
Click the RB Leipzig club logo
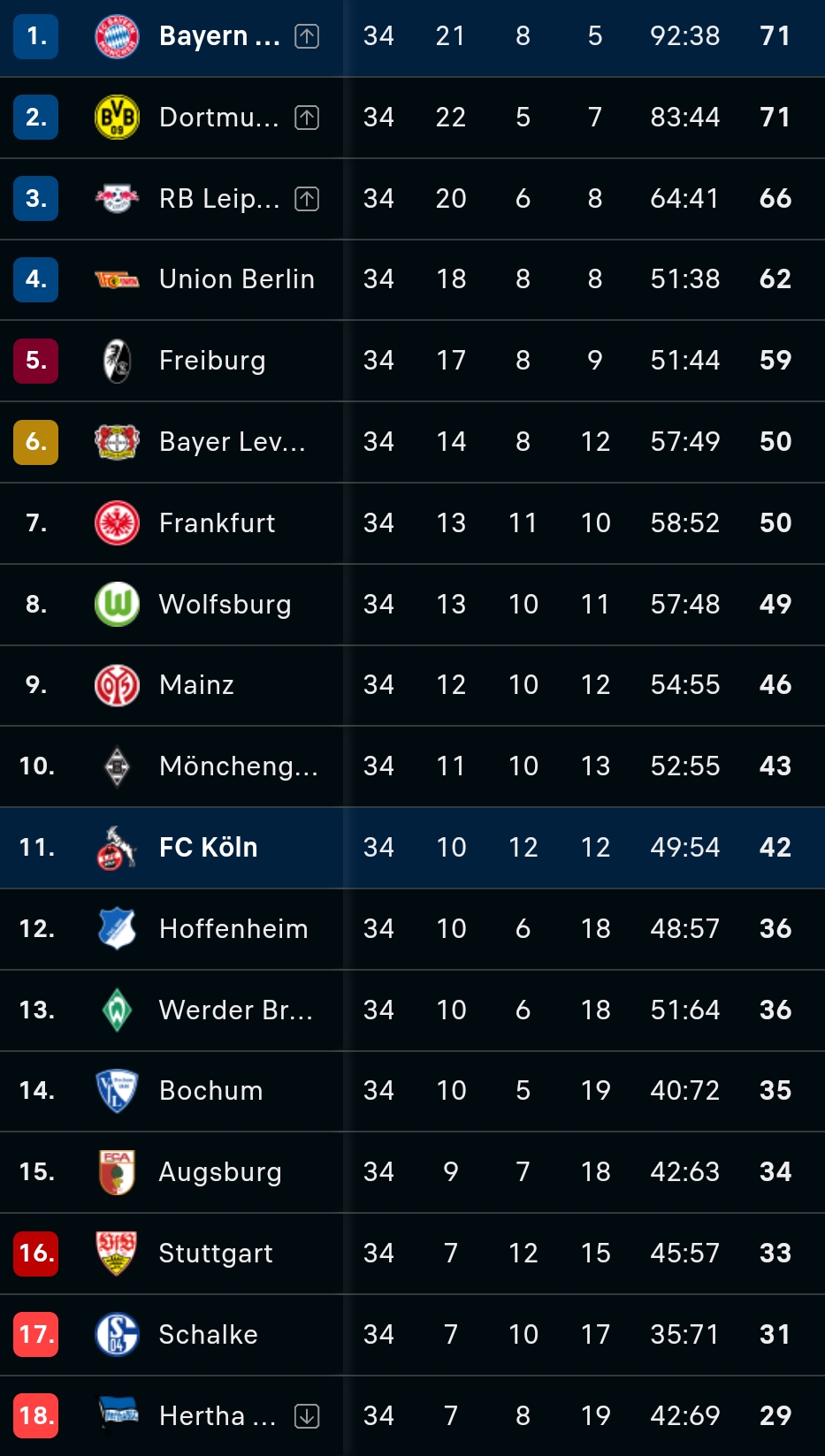(117, 199)
